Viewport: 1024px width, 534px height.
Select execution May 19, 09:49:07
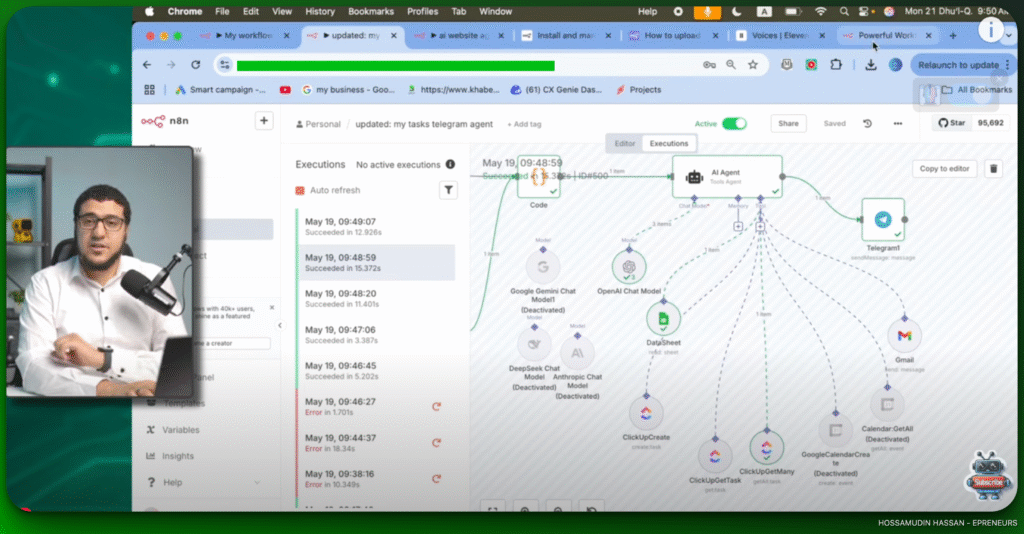(x=376, y=227)
